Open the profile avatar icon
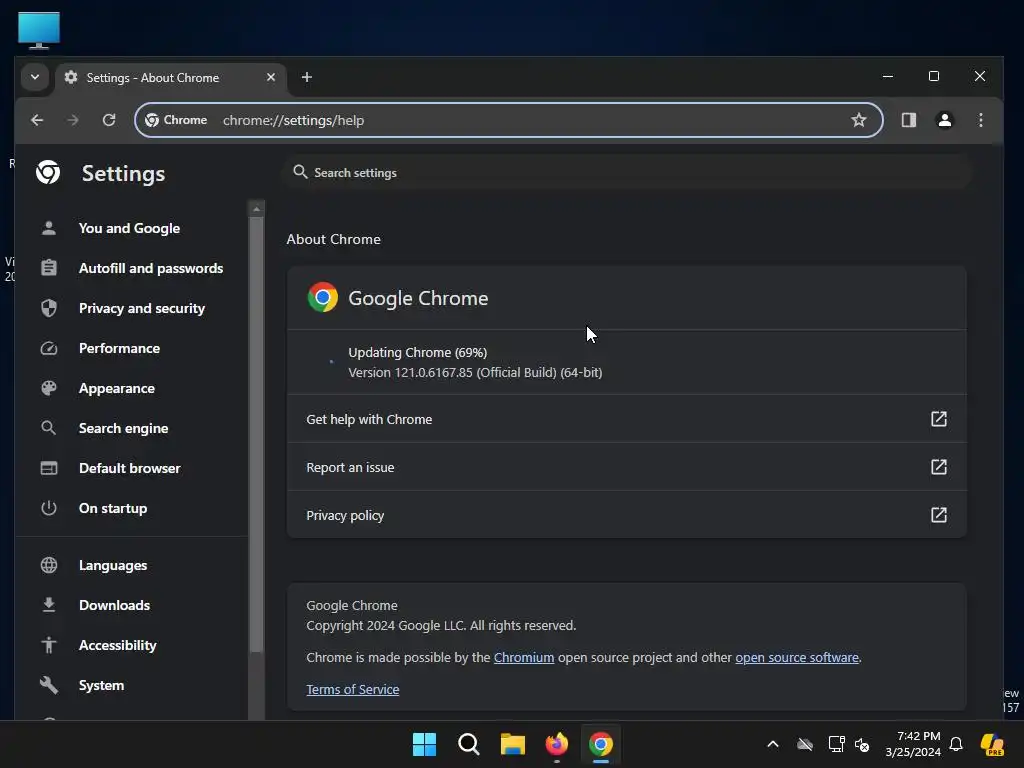Image resolution: width=1024 pixels, height=768 pixels. (944, 120)
